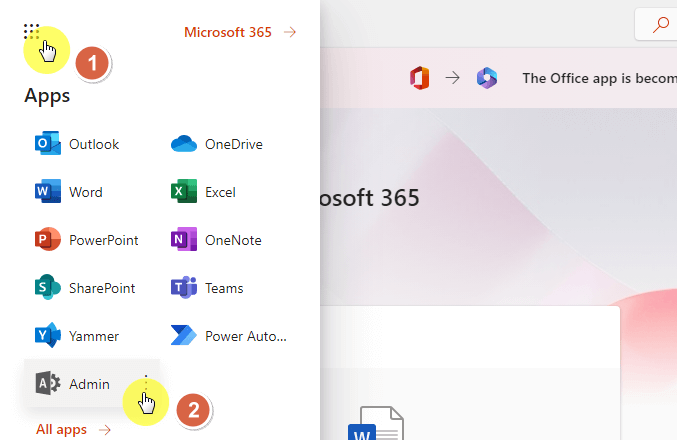Viewport: 677px width, 440px height.
Task: Open Power Automate app icon
Action: coord(184,335)
